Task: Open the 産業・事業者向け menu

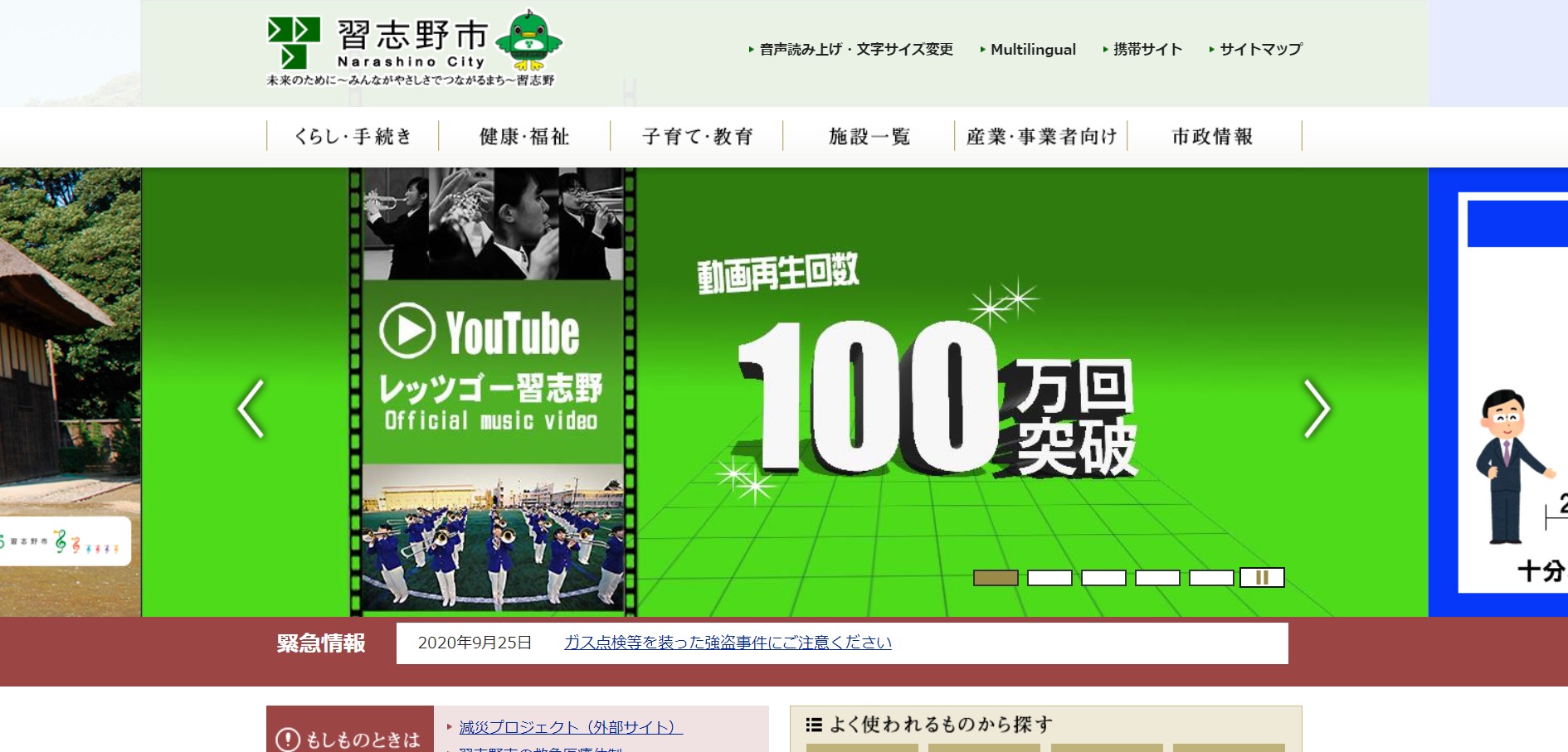Action: pyautogui.click(x=1041, y=136)
